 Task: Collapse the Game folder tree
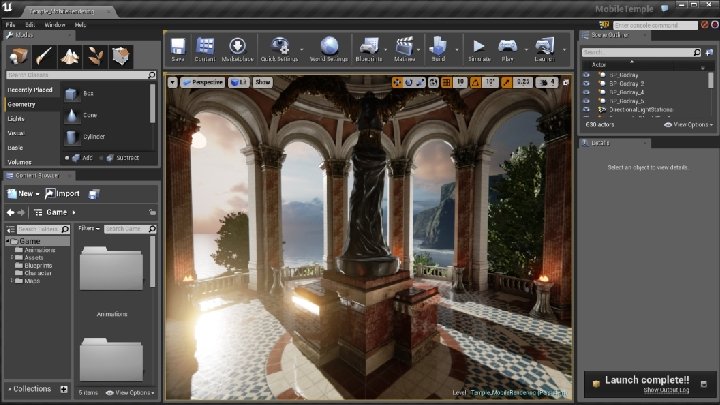coord(8,241)
